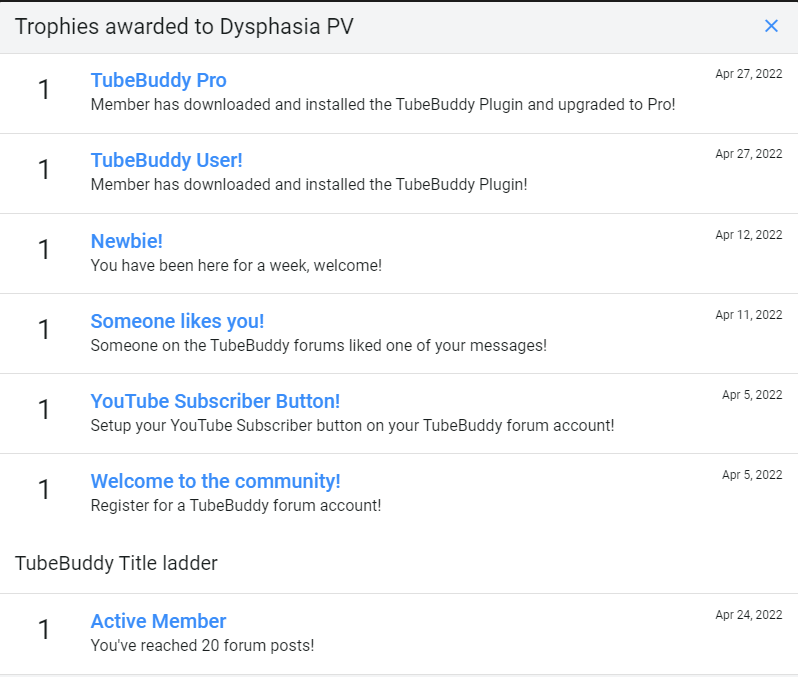The height and width of the screenshot is (677, 798).
Task: Click the Apr 27, 2022 date beside TubeBuddy Pro
Action: (748, 74)
